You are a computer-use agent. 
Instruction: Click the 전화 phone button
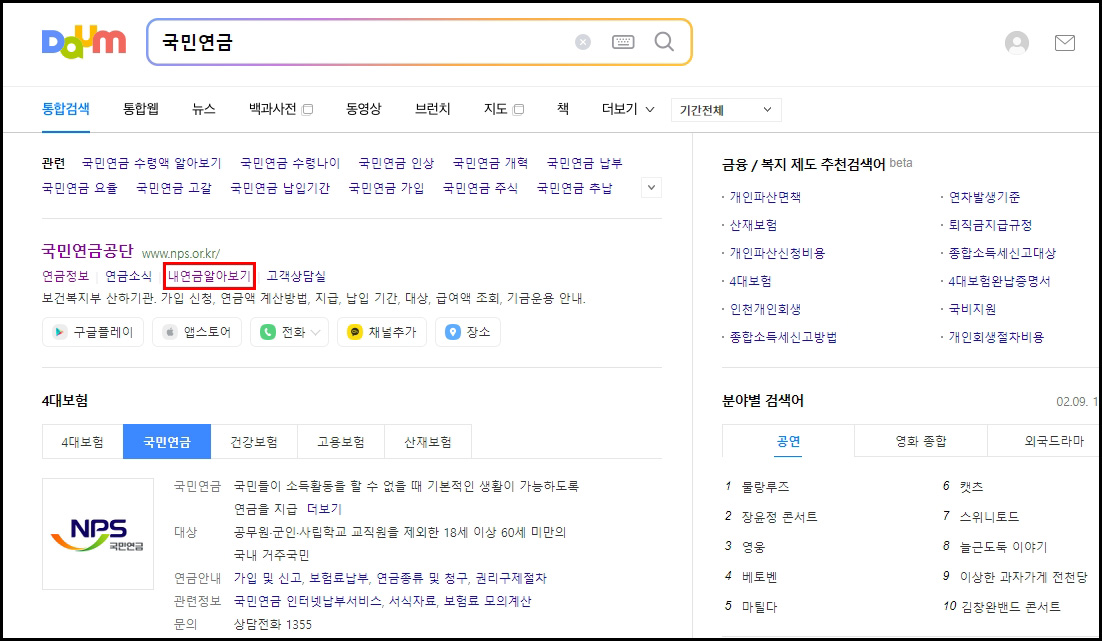coord(290,332)
